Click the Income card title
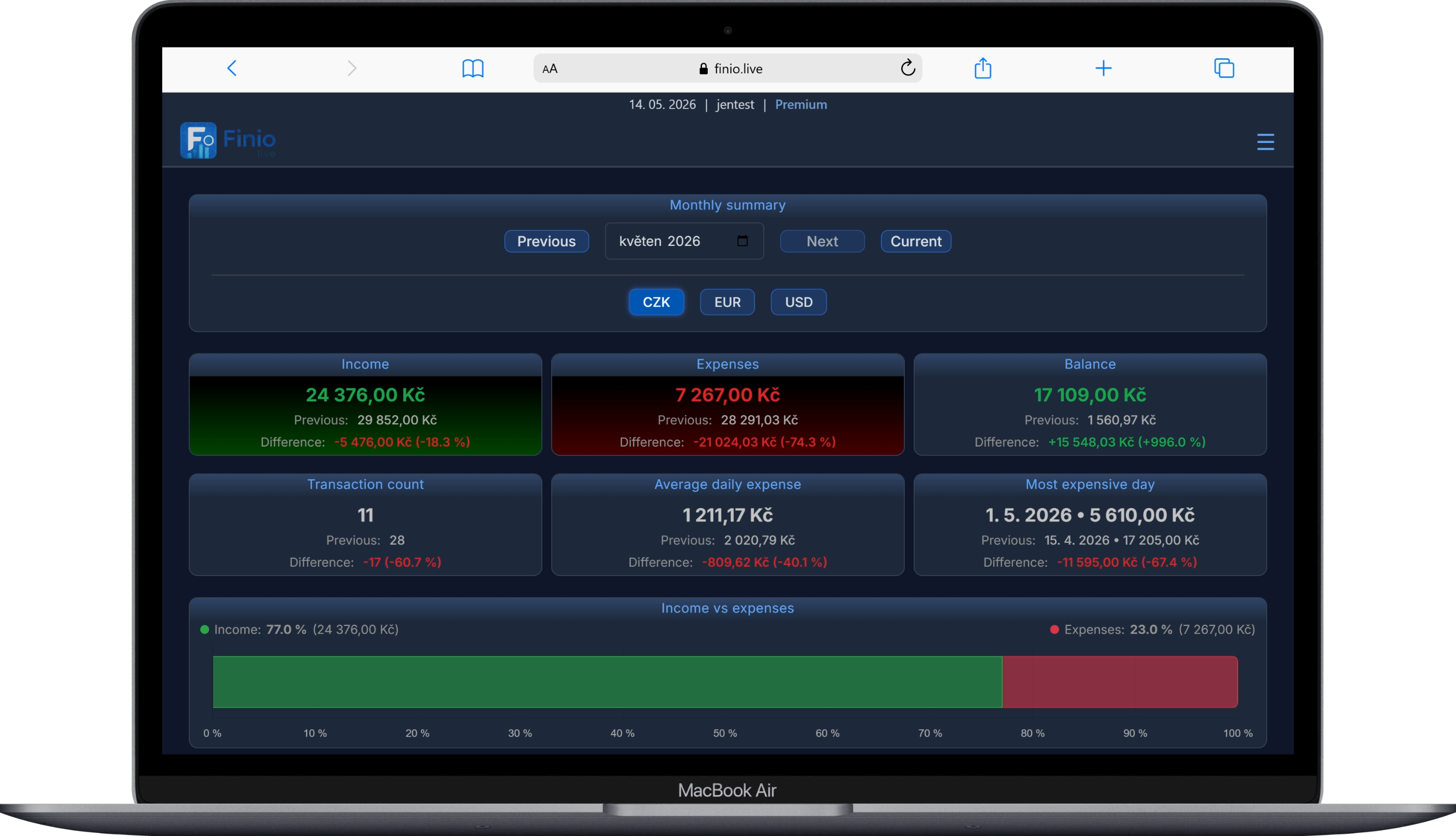Screen dimensions: 1456x836 [365, 364]
